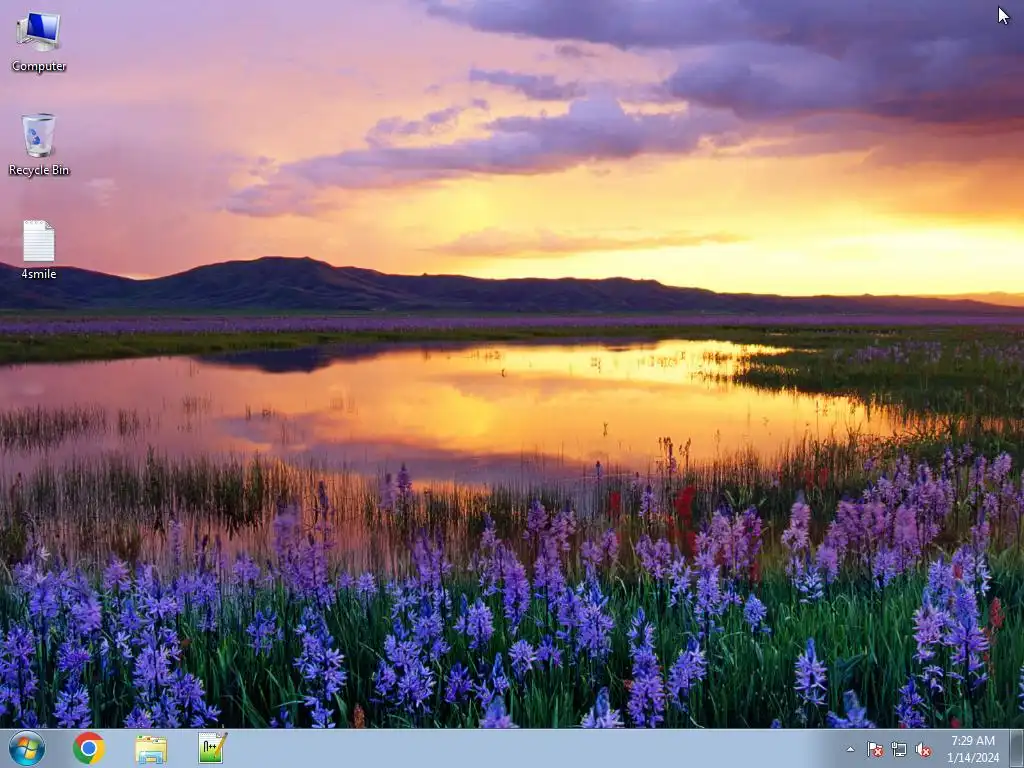Screen dimensions: 1024x768
Task: Click the 'Recycle Bin' label text
Action: (x=39, y=170)
